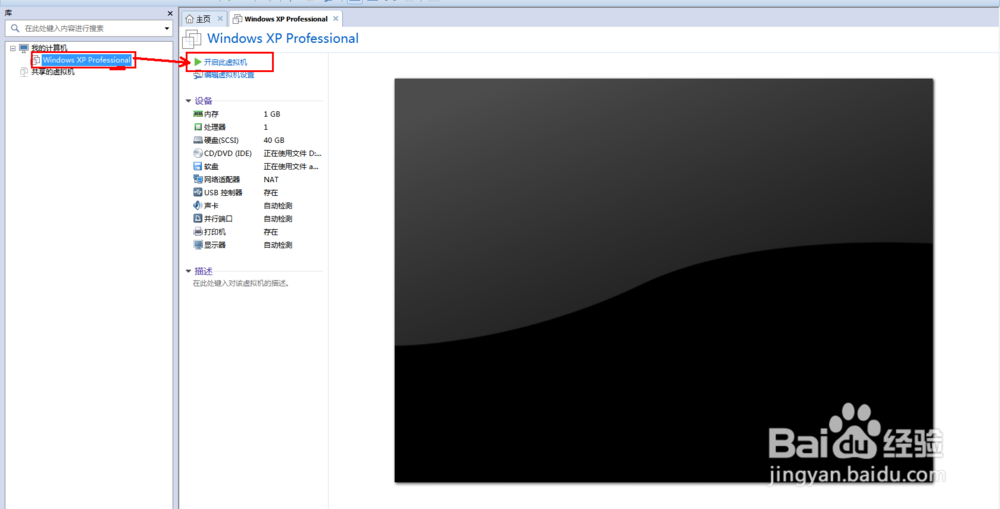This screenshot has height=509, width=1000.
Task: Click the display (显示器) device icon
Action: click(x=198, y=244)
